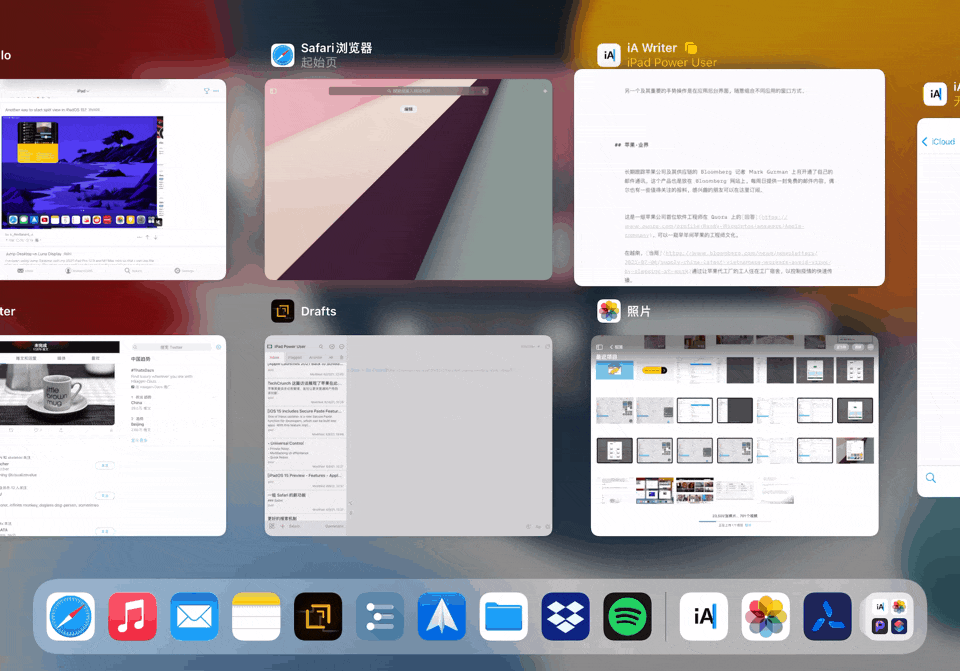Tap the '照片' title label above the Photos card
Image resolution: width=960 pixels, height=671 pixels.
coord(639,311)
